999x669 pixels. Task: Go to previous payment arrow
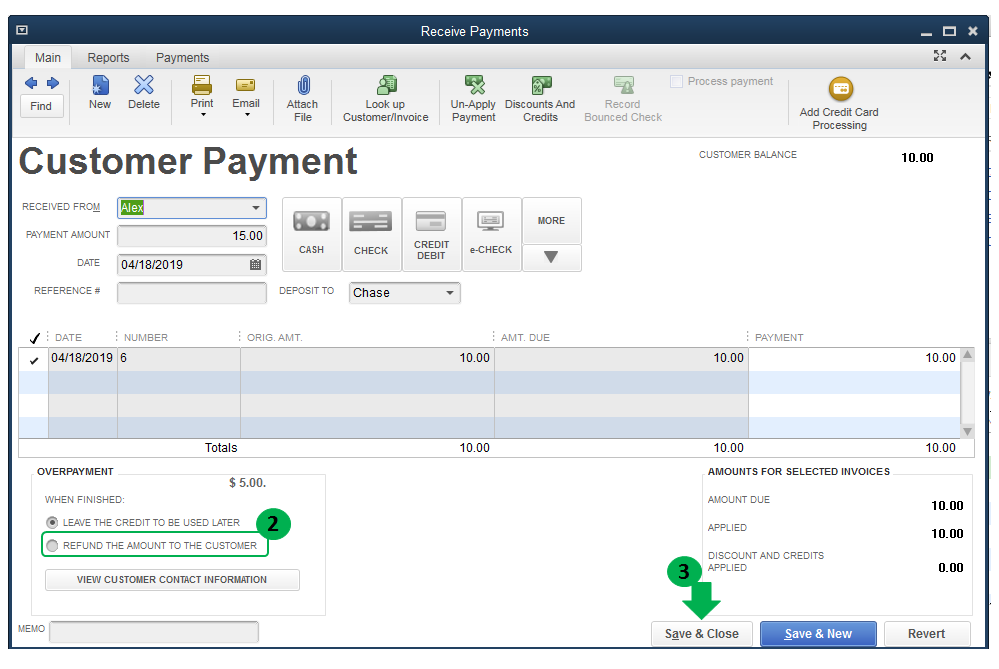point(31,83)
